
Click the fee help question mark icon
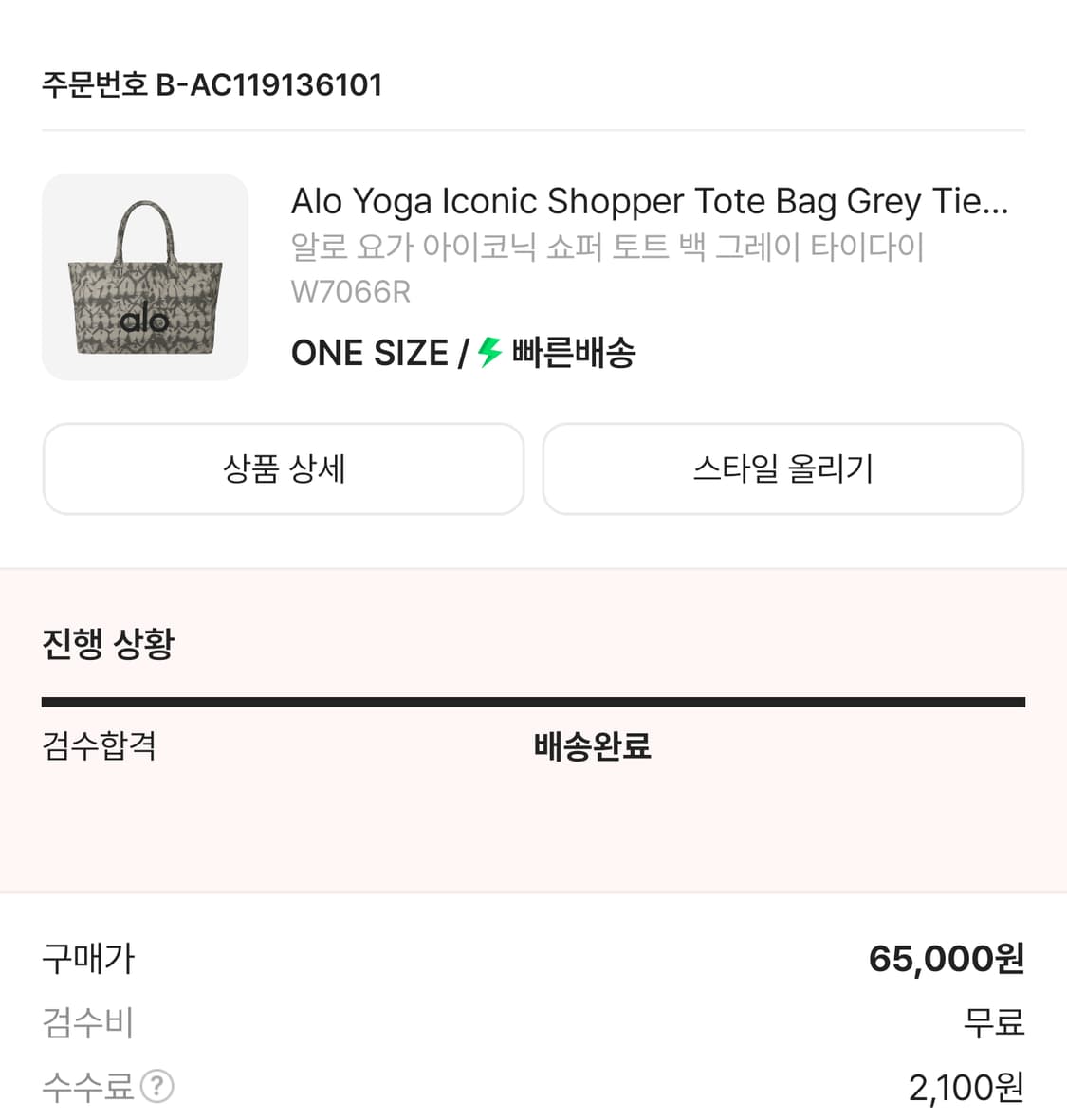click(156, 1086)
